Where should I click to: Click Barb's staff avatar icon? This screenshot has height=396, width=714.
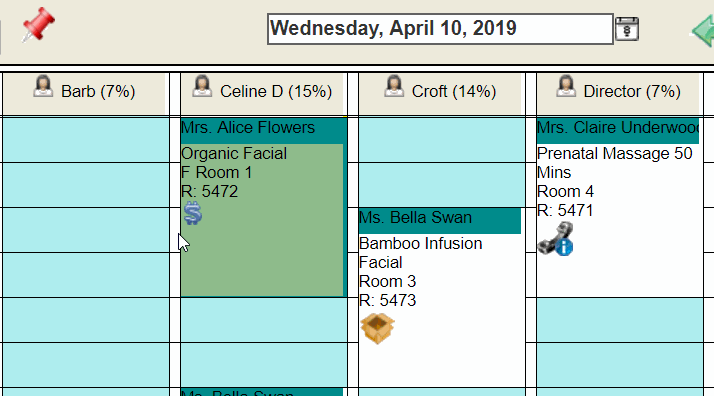click(x=43, y=86)
